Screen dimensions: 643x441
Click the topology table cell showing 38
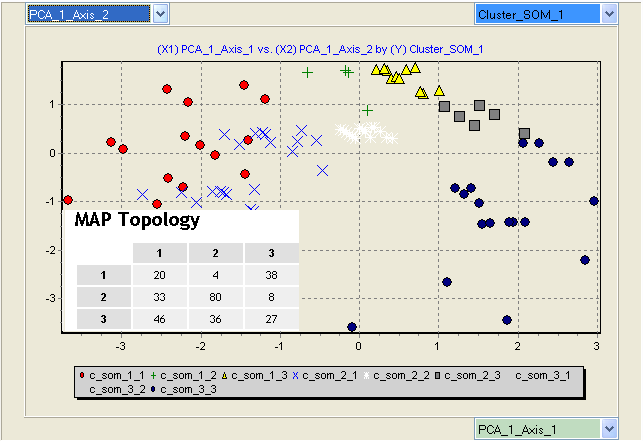(272, 274)
